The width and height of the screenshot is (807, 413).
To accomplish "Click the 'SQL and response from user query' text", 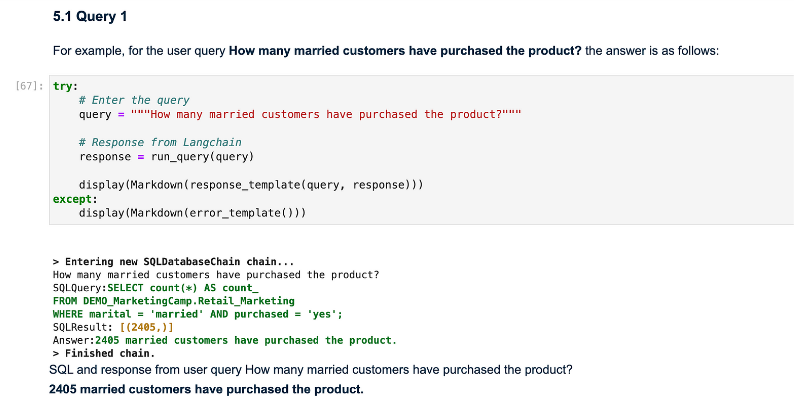I will (x=310, y=369).
